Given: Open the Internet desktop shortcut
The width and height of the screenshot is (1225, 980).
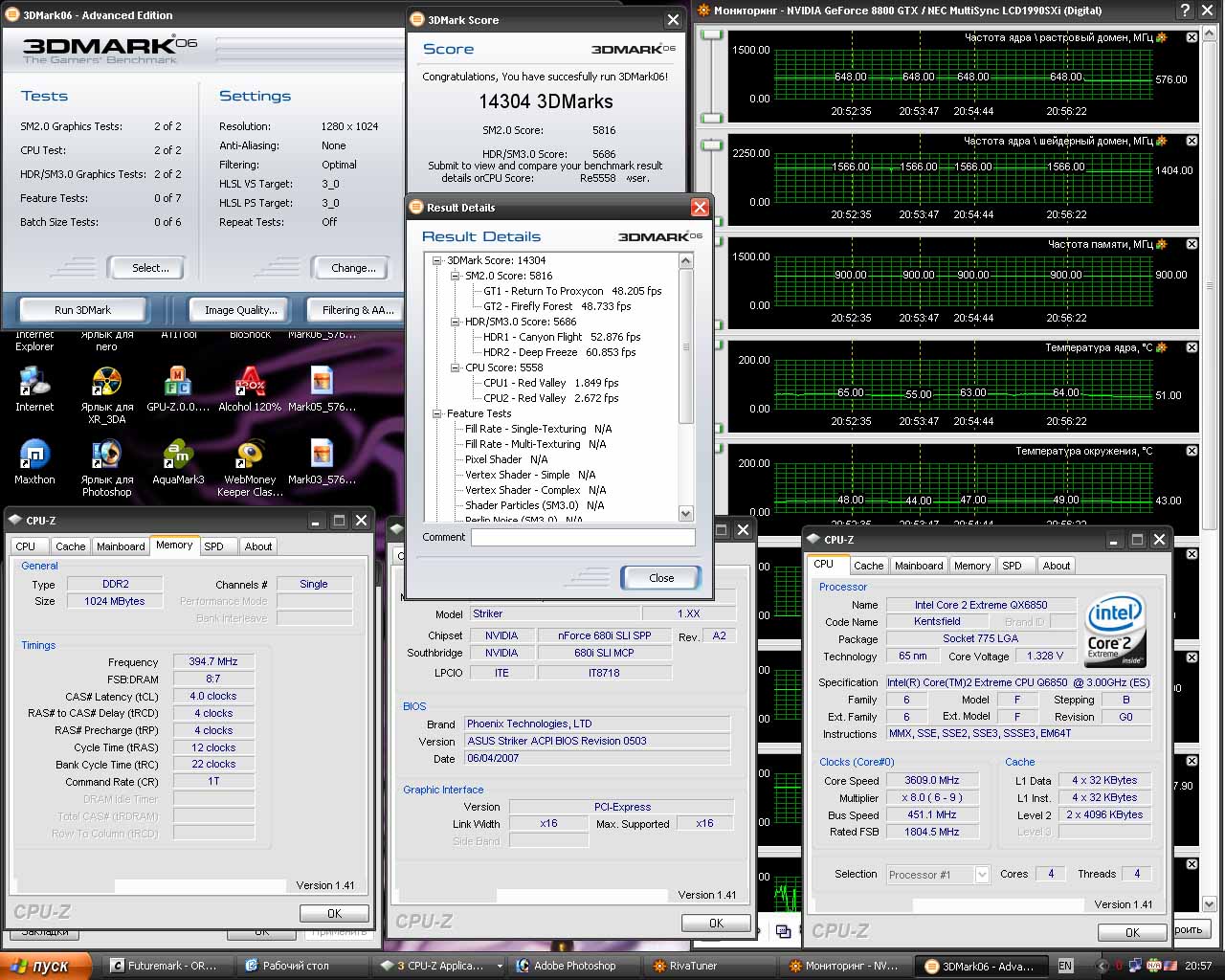Looking at the screenshot, I should (x=34, y=390).
